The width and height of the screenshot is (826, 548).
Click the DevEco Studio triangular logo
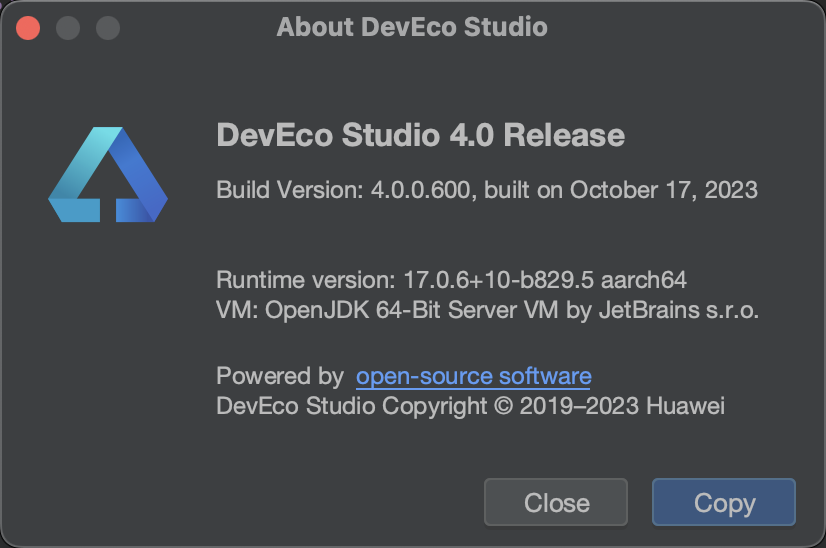point(108,175)
